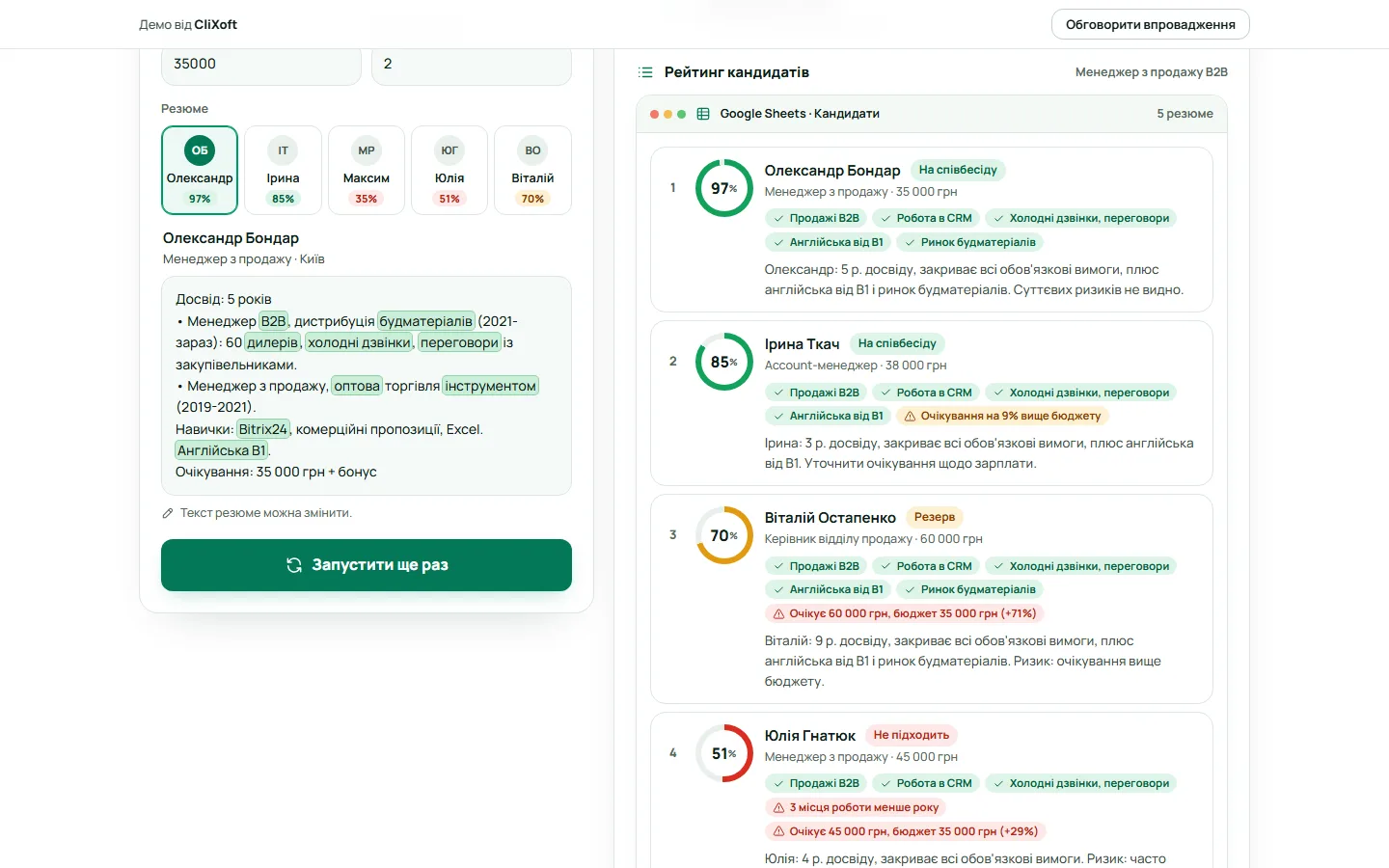Click the ЮГ avatar circle

coord(449,150)
